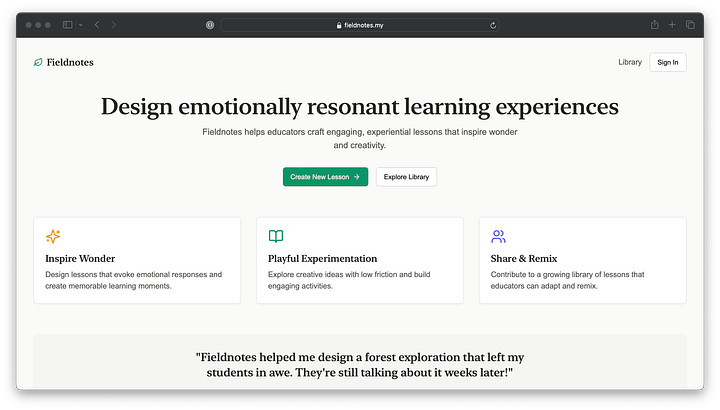
Task: Open the browser share icon
Action: click(654, 24)
